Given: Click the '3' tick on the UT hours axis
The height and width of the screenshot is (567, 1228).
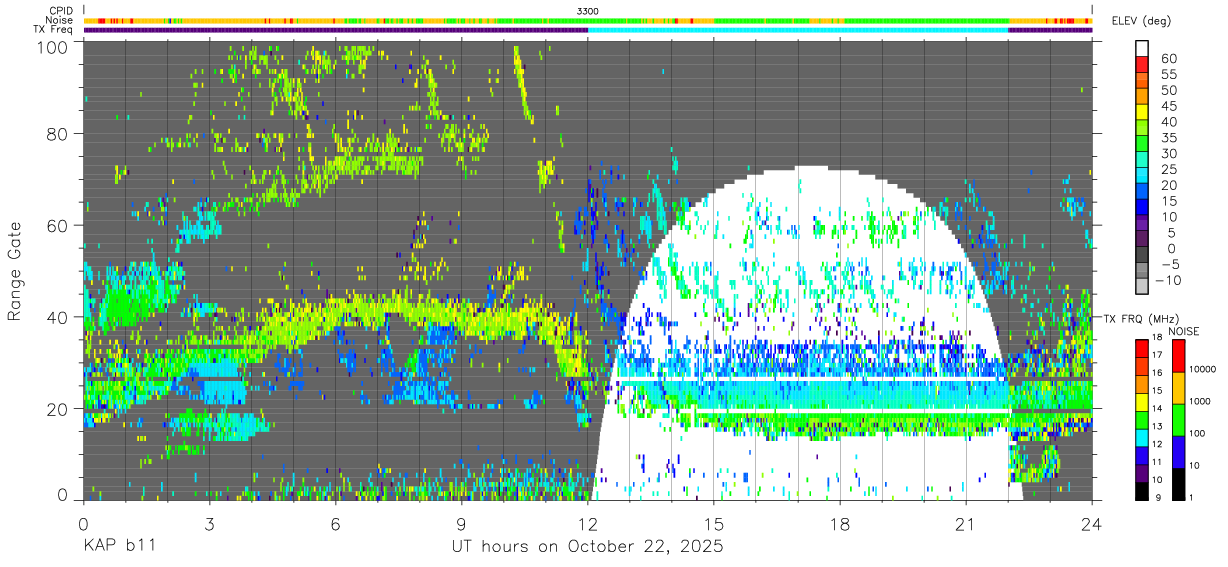Looking at the screenshot, I should 209,523.
